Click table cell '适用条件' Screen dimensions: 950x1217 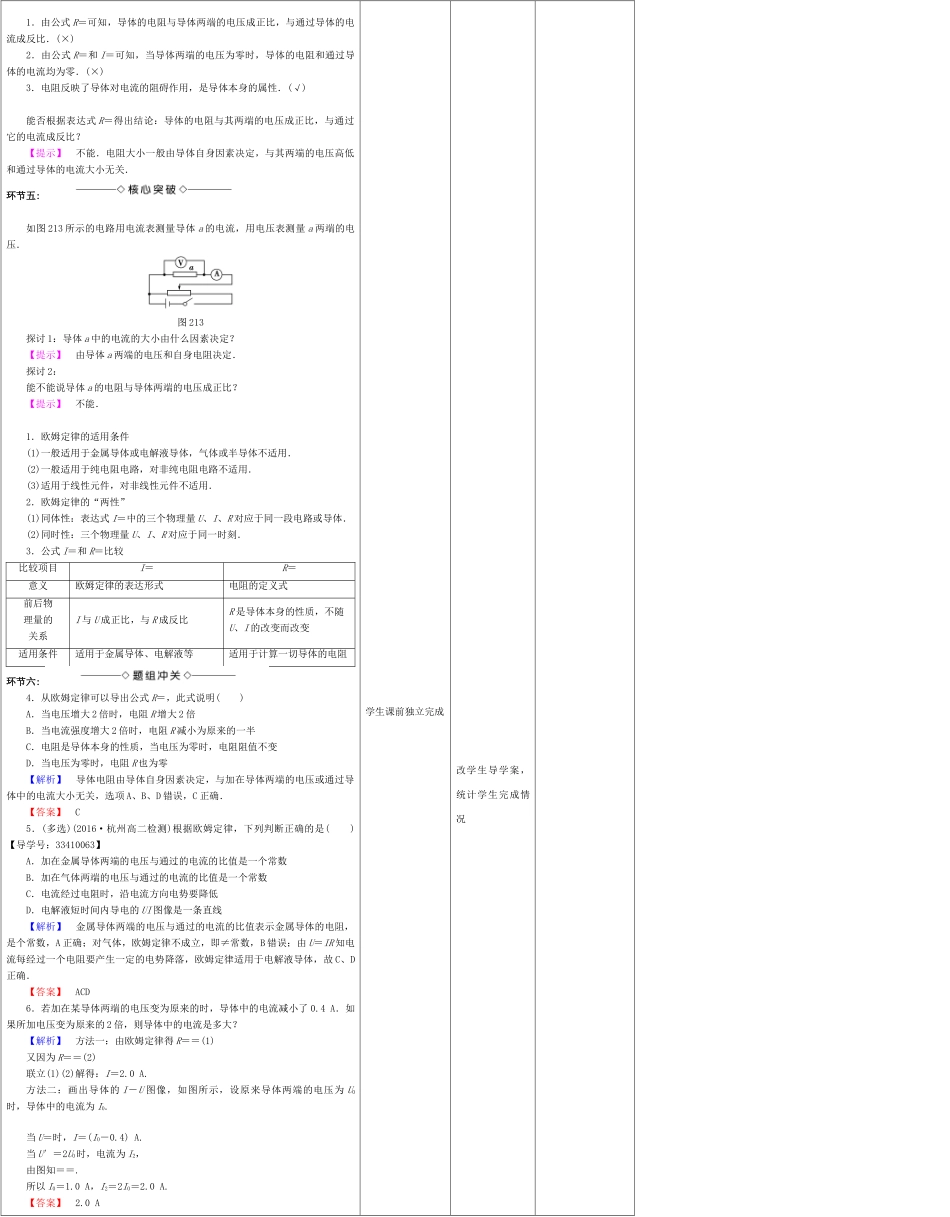pyautogui.click(x=38, y=655)
